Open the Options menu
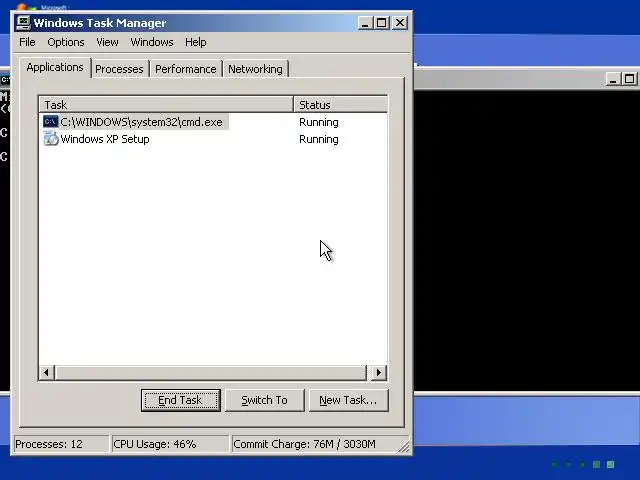 pos(66,42)
